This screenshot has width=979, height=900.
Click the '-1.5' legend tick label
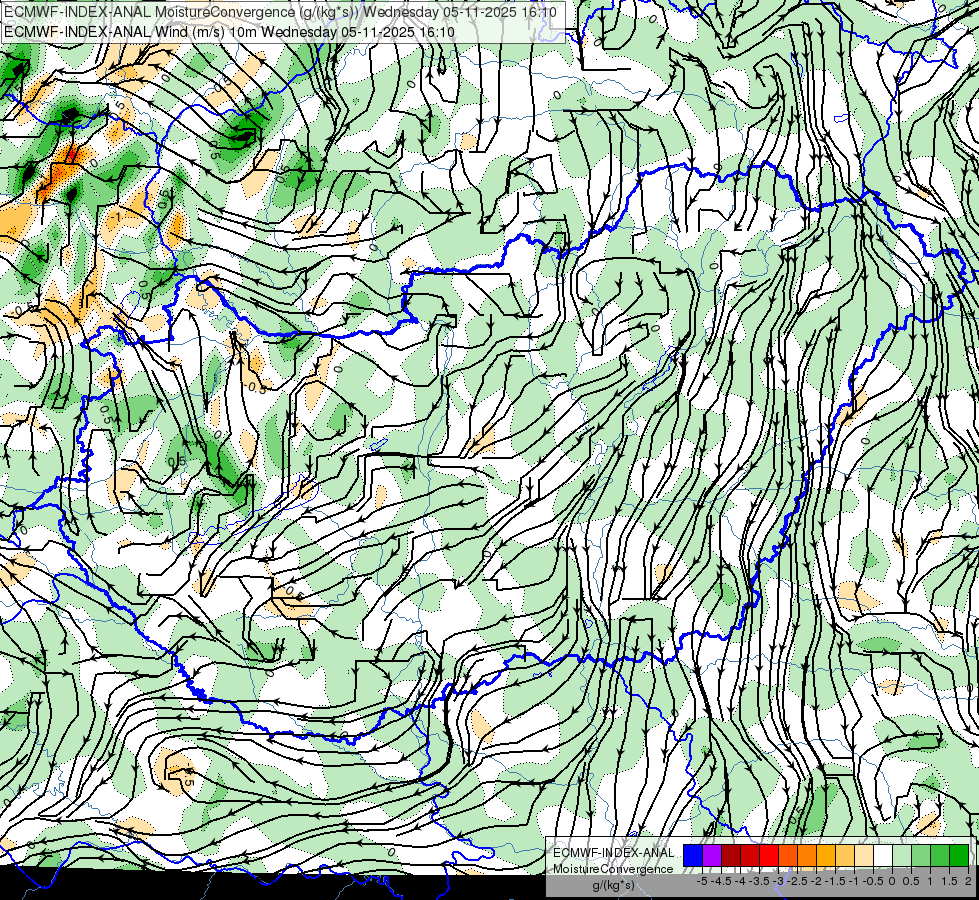pos(835,881)
